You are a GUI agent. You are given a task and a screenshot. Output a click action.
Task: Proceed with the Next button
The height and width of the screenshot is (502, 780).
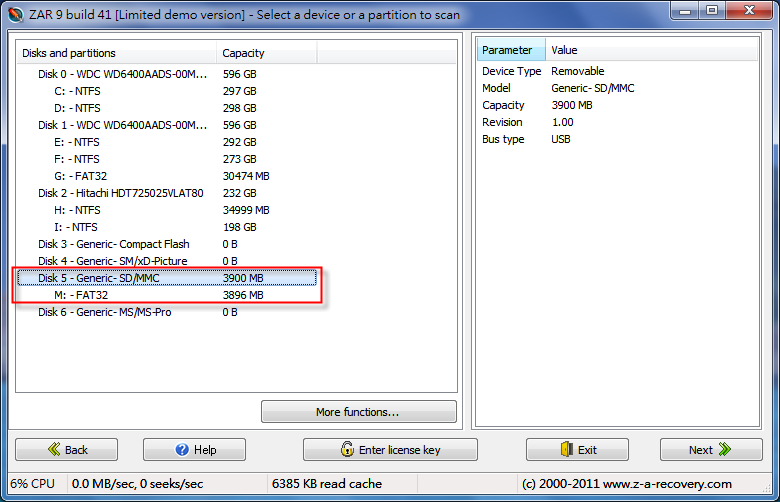pyautogui.click(x=711, y=450)
